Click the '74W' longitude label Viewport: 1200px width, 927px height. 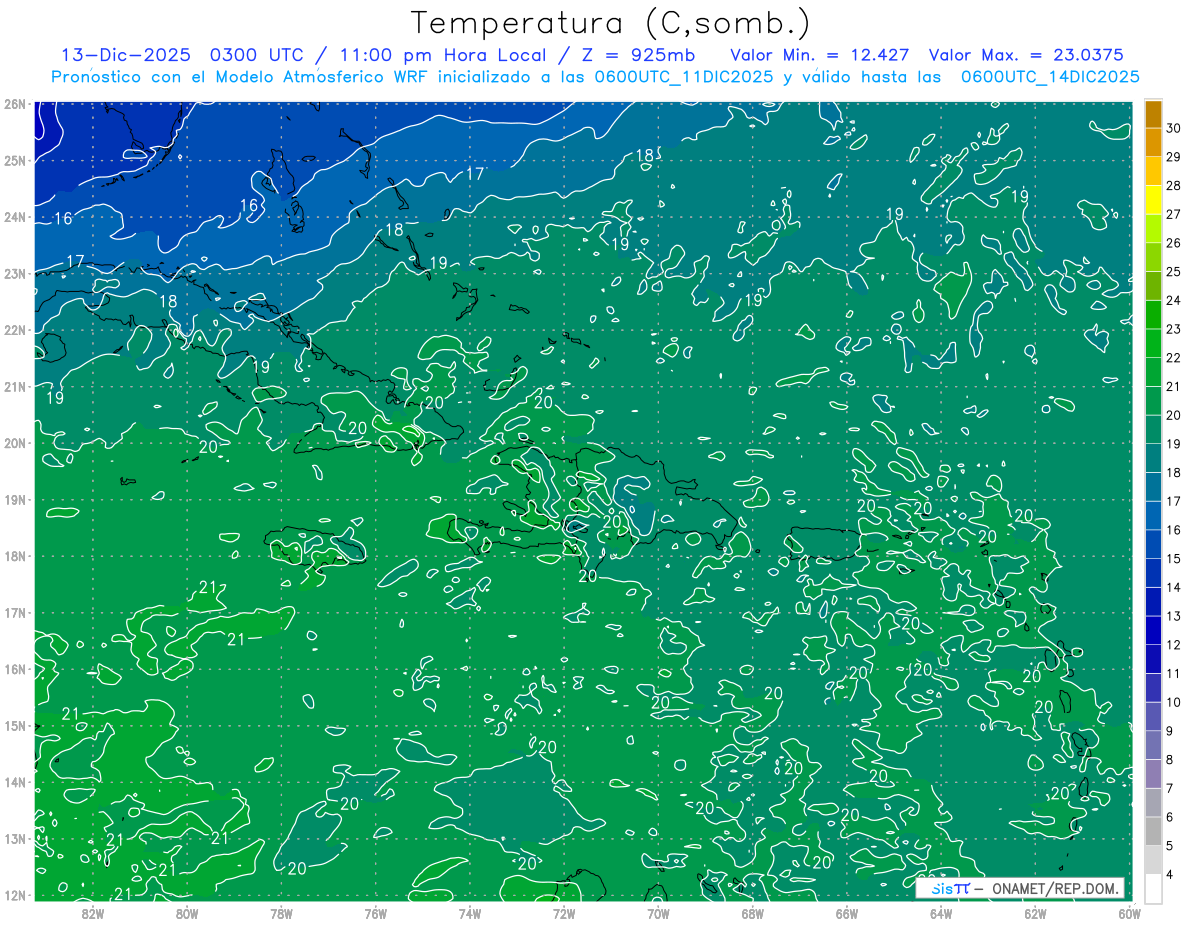[x=470, y=914]
